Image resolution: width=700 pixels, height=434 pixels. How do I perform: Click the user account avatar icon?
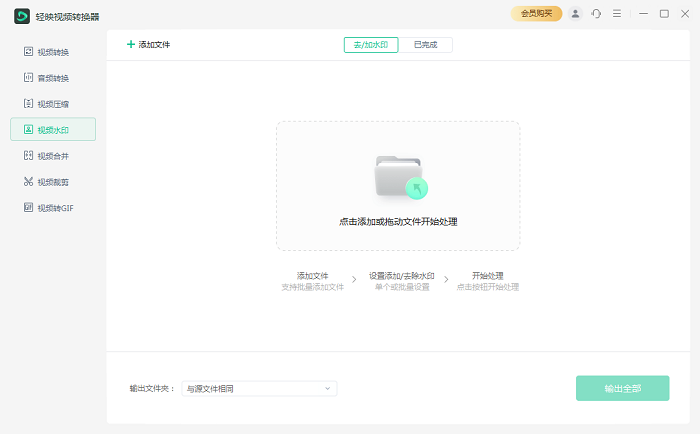575,14
